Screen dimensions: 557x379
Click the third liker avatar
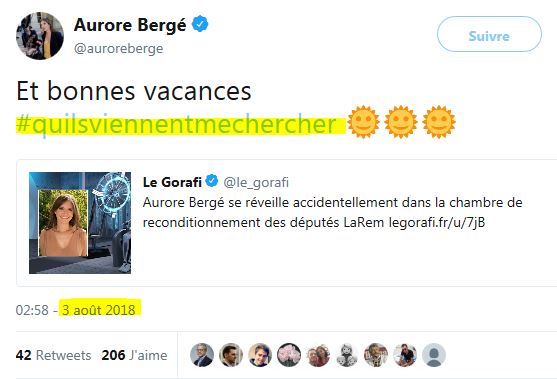click(x=260, y=355)
